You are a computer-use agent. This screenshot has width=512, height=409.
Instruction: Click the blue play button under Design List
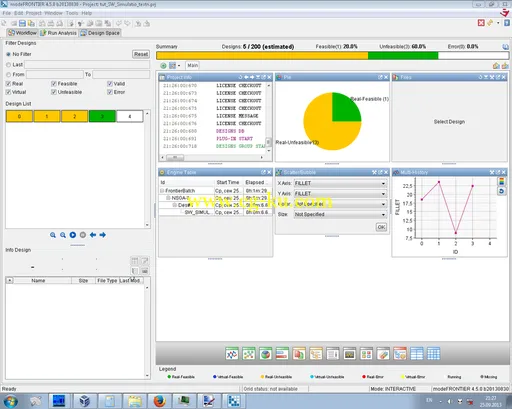[73, 235]
